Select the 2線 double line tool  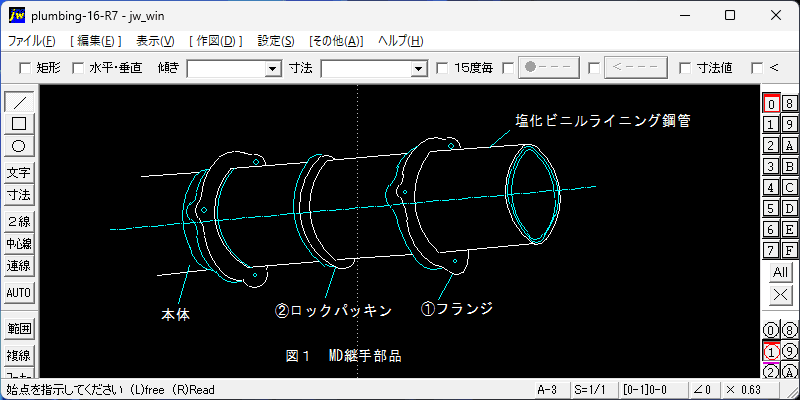click(19, 222)
